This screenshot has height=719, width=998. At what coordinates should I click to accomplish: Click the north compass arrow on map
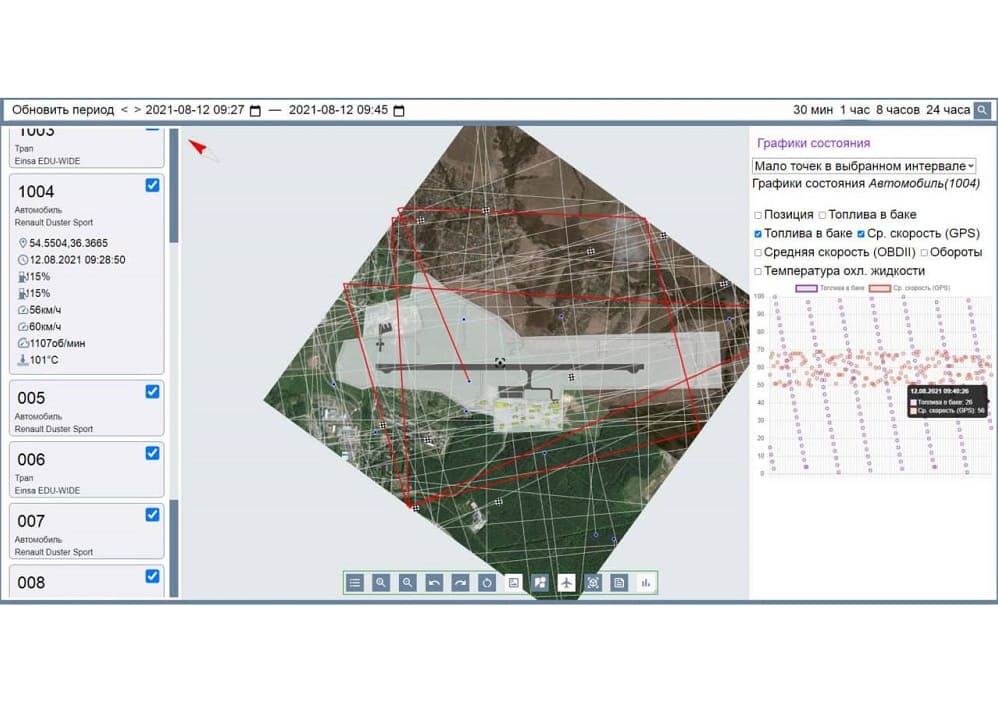tap(204, 149)
